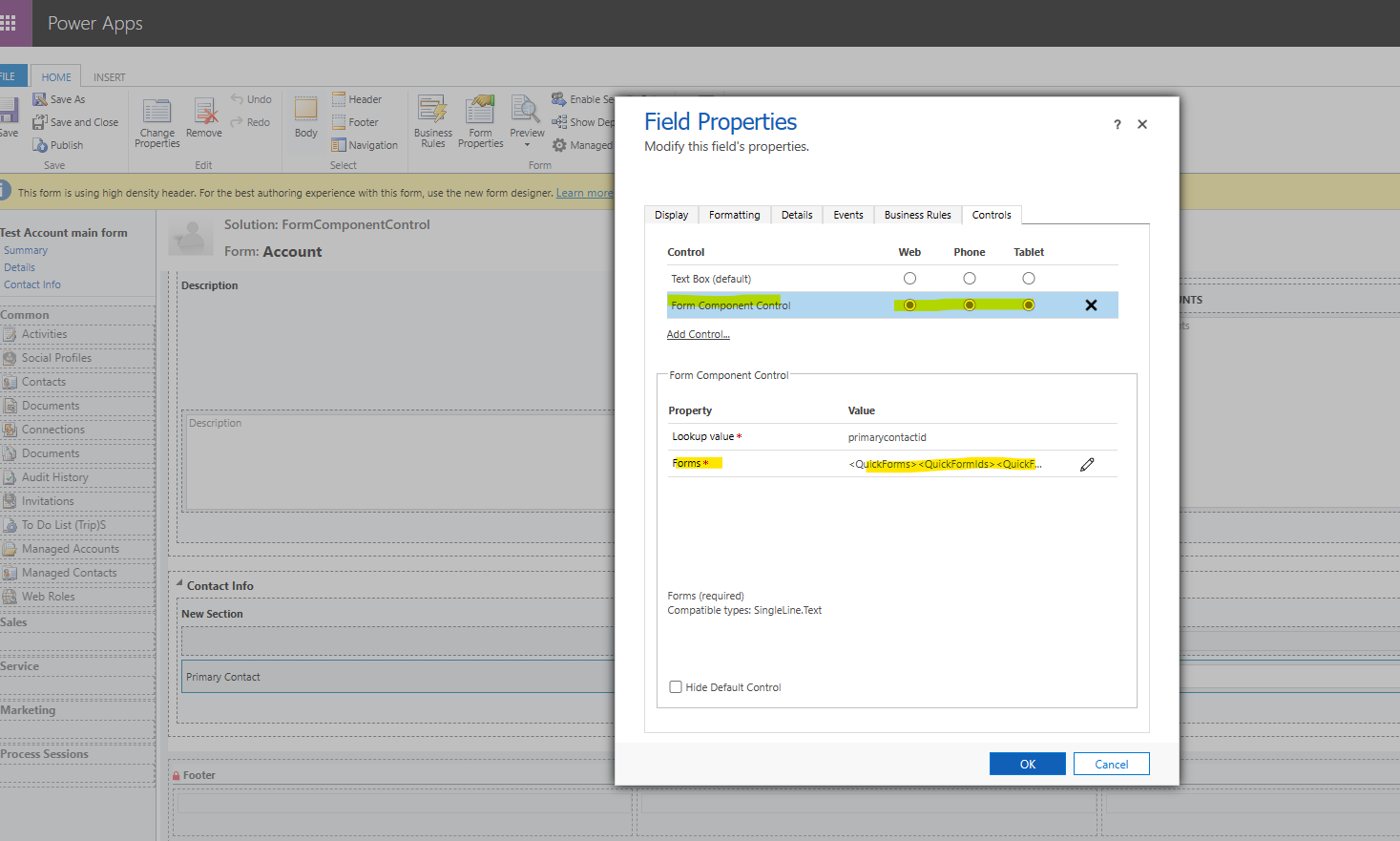Select the Primary Contact field

(x=398, y=677)
